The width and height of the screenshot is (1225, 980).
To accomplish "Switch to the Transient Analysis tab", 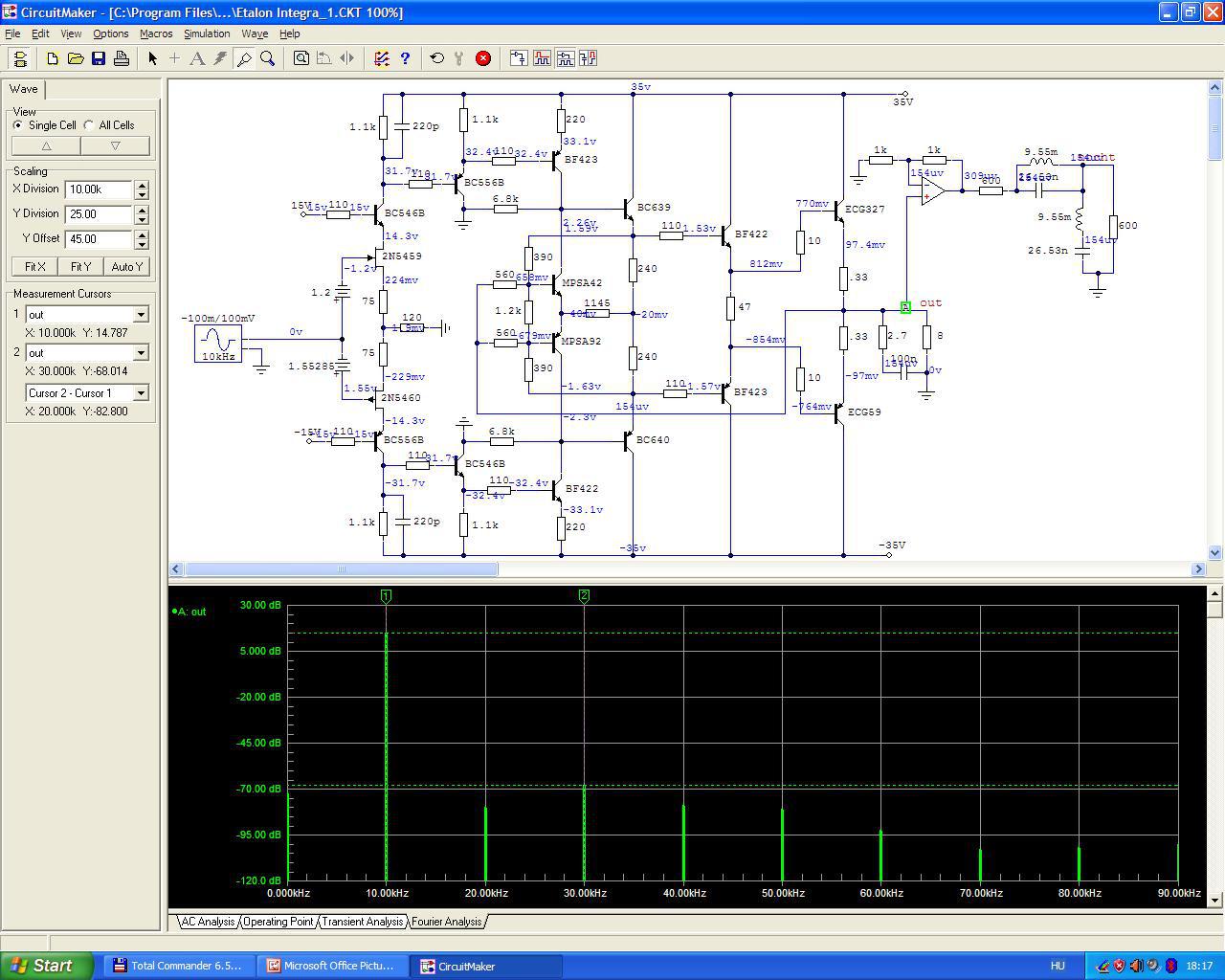I will [x=363, y=922].
